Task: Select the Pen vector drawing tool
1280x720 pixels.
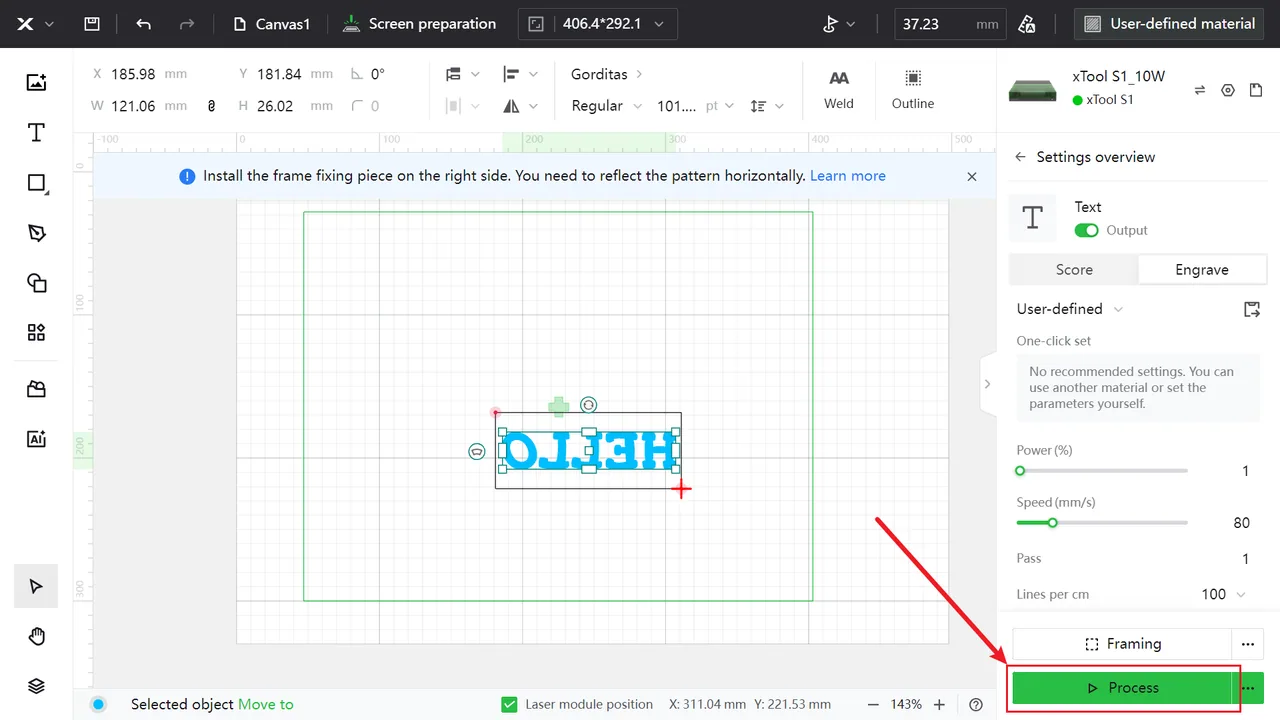Action: tap(36, 233)
